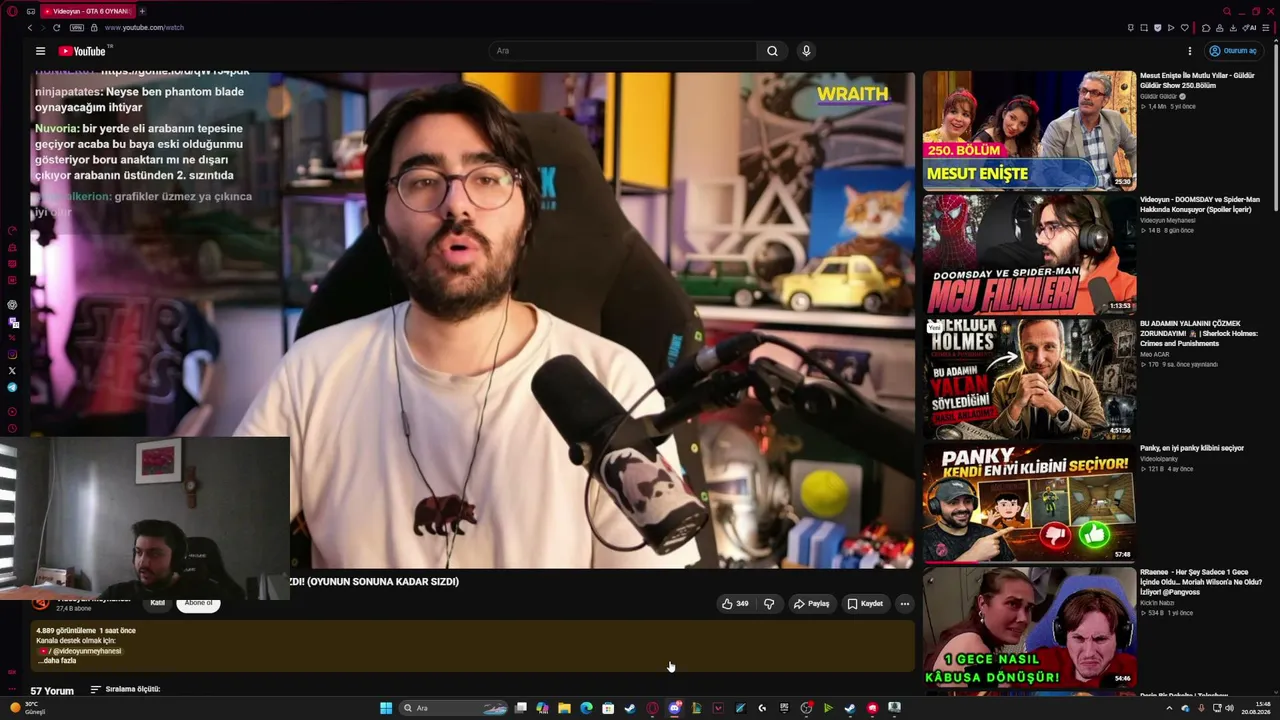The height and width of the screenshot is (720, 1280).
Task: Open the X icon in Opera sidebar
Action: [x=12, y=371]
